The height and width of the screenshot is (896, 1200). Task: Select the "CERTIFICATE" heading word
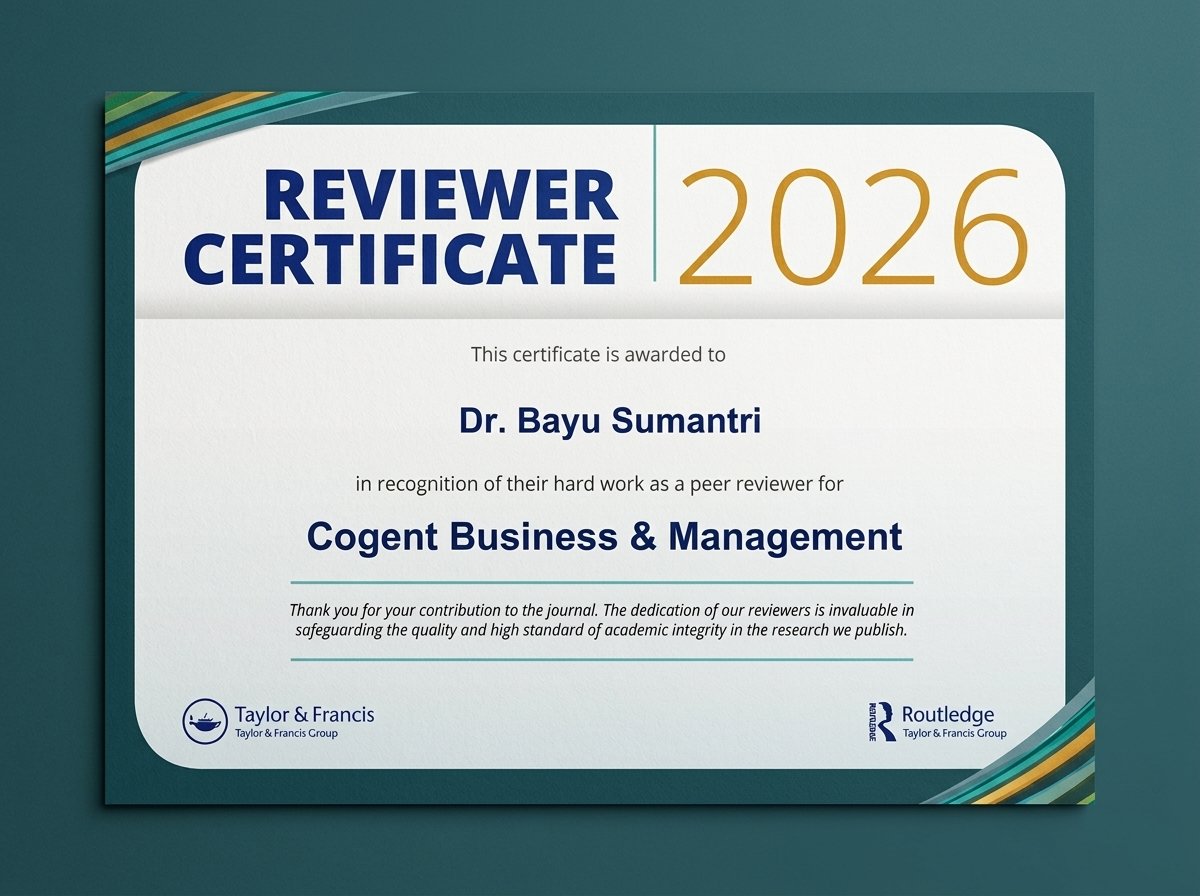[x=401, y=258]
